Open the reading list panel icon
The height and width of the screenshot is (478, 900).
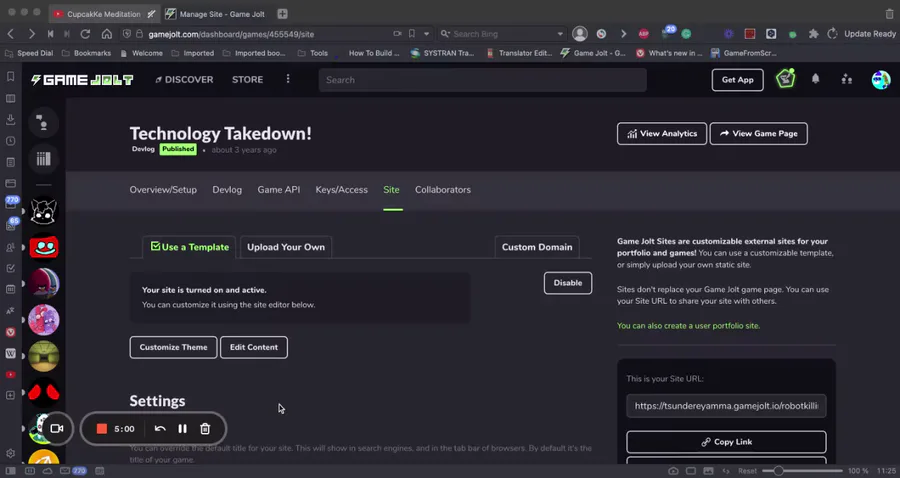(10, 98)
